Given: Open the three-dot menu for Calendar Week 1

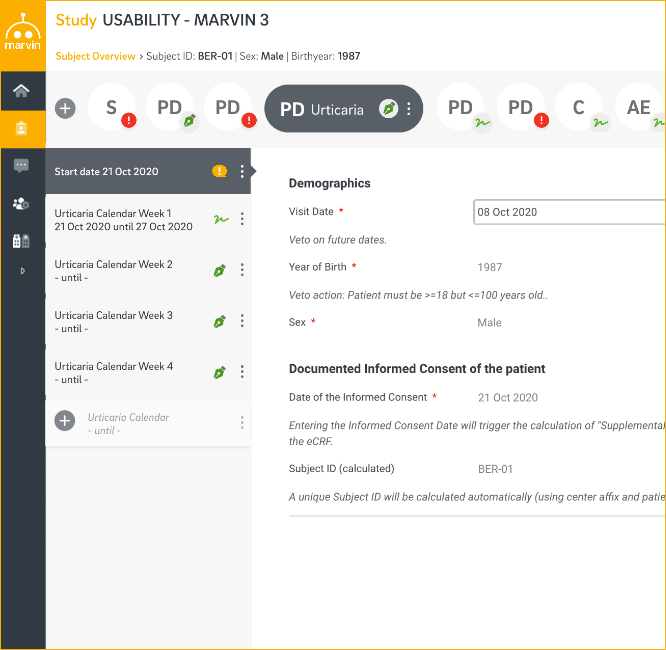Looking at the screenshot, I should coord(242,220).
